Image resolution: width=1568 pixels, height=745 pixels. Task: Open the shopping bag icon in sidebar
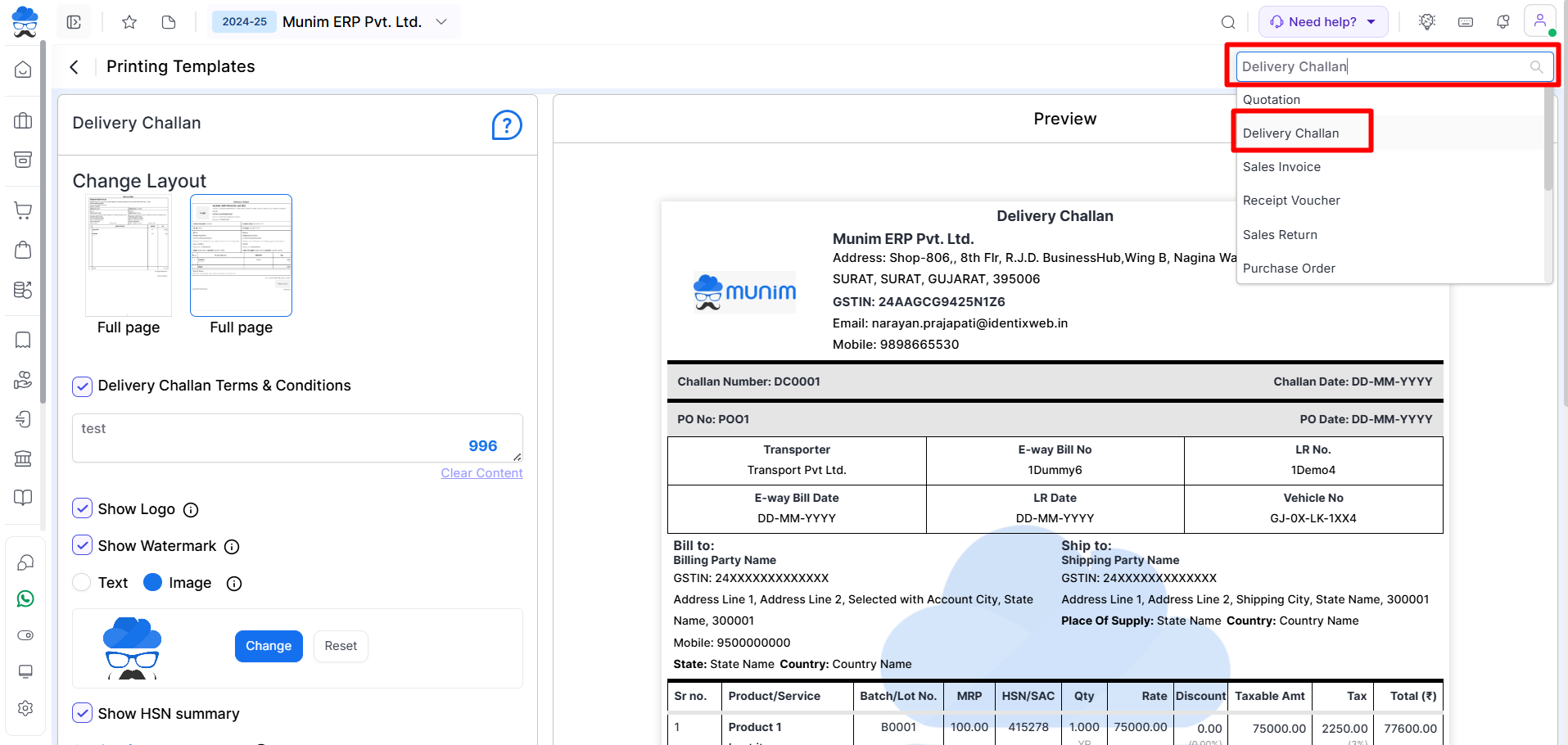point(23,250)
